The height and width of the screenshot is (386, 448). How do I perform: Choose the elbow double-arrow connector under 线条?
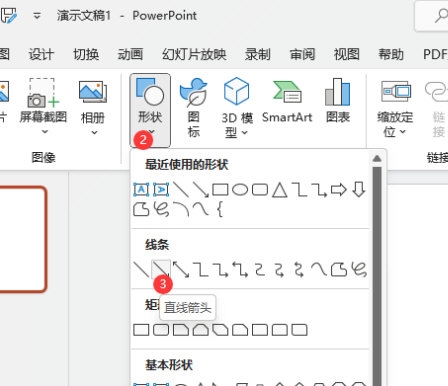click(240, 270)
